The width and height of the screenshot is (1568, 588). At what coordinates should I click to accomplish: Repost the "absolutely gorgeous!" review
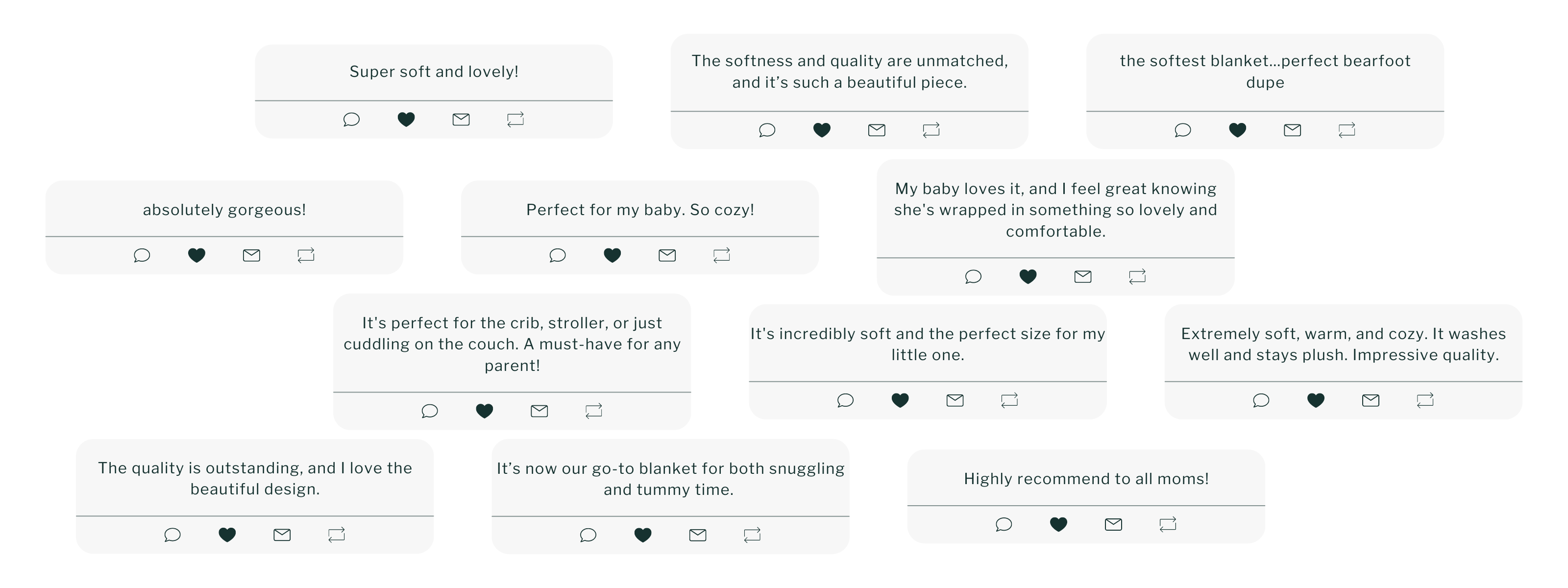click(x=306, y=255)
